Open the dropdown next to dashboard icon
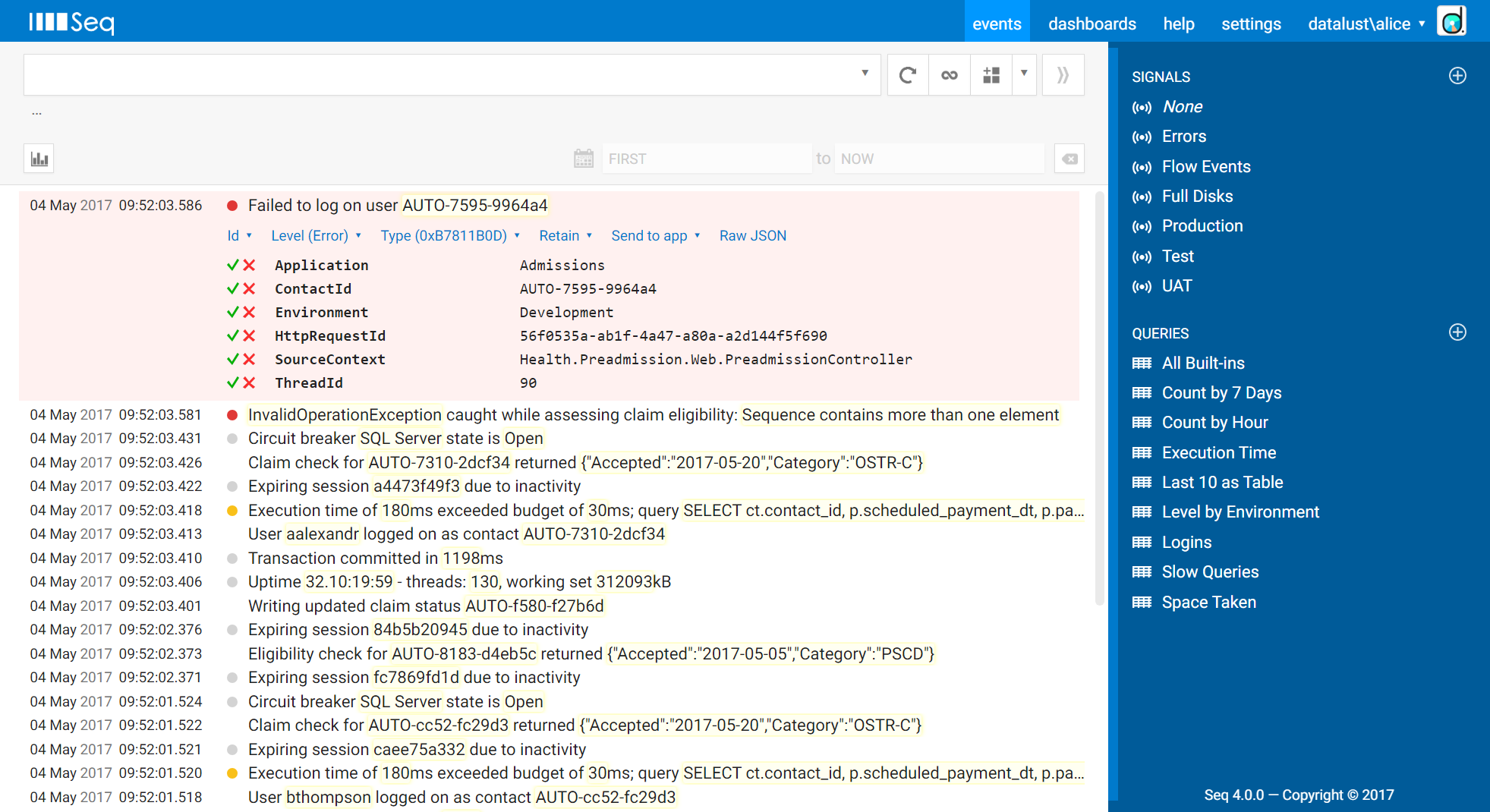1490x812 pixels. pos(1024,74)
